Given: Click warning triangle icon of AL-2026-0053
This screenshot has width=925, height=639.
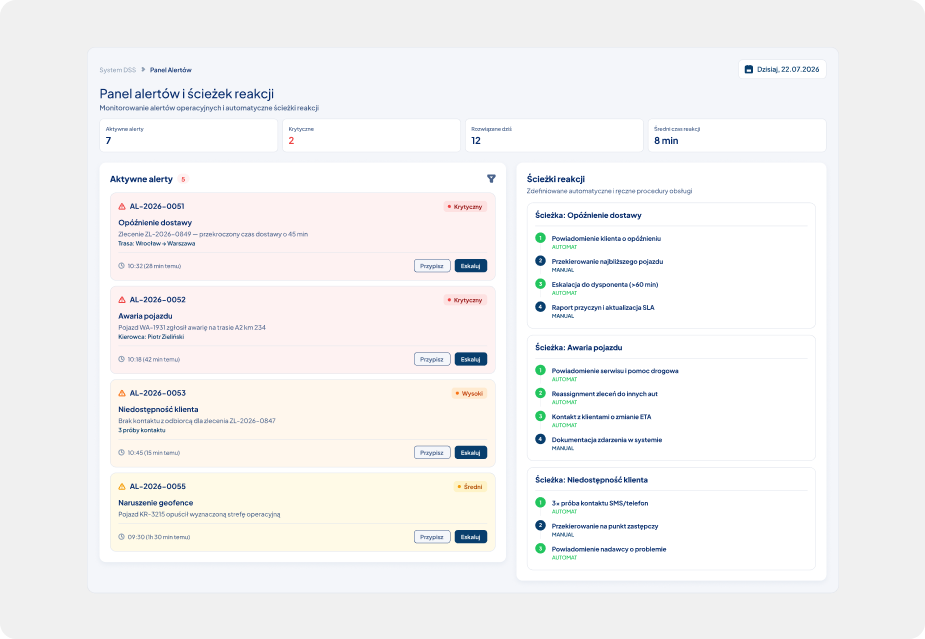Looking at the screenshot, I should pyautogui.click(x=122, y=393).
